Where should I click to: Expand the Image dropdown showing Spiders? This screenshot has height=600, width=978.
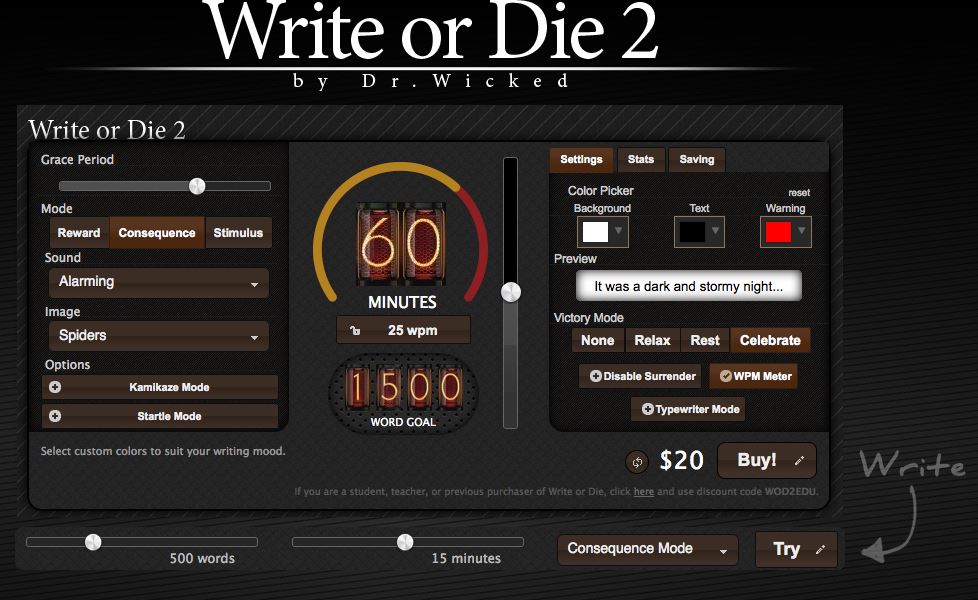point(157,336)
